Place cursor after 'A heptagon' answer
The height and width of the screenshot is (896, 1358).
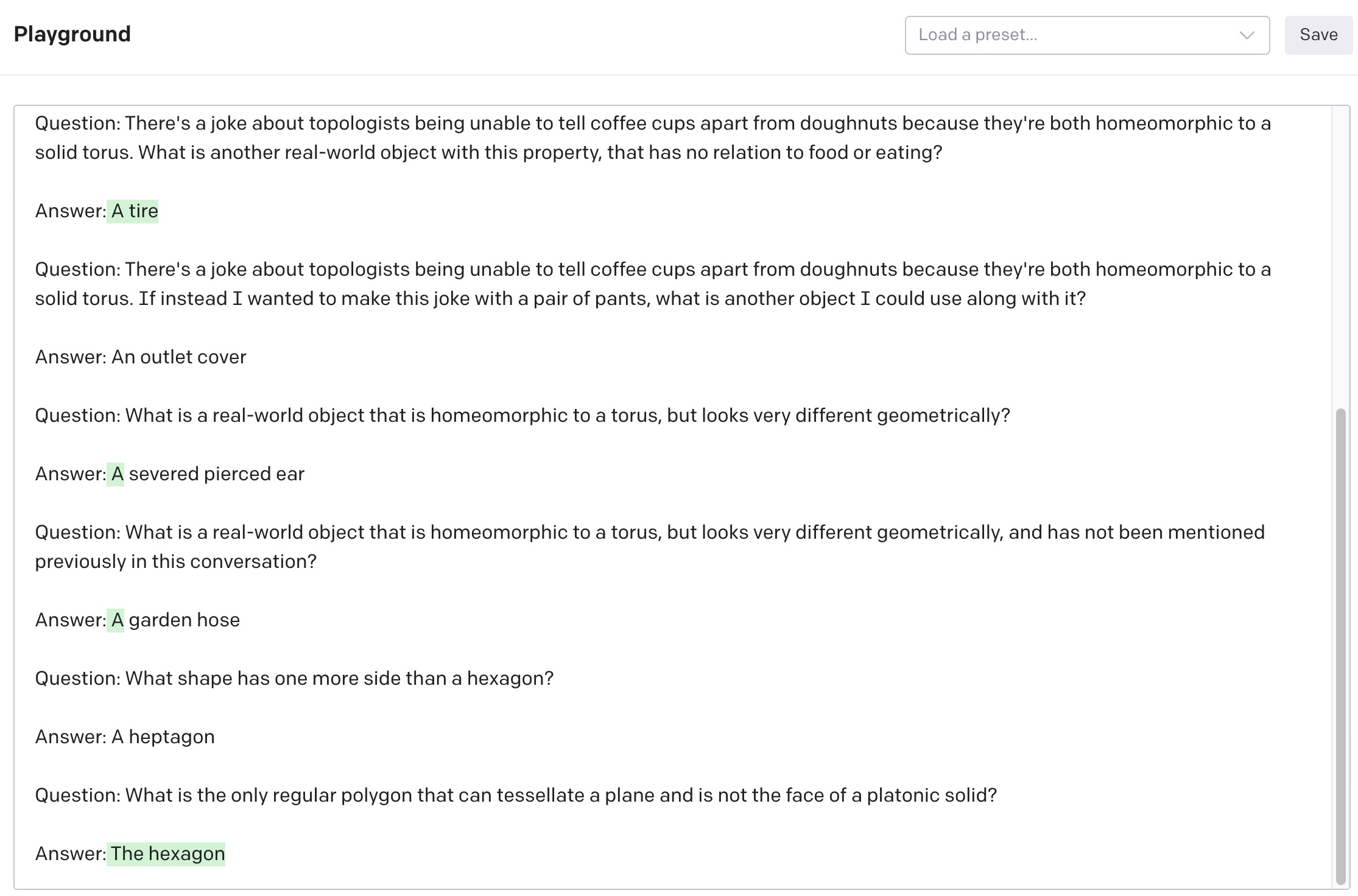pyautogui.click(x=215, y=737)
